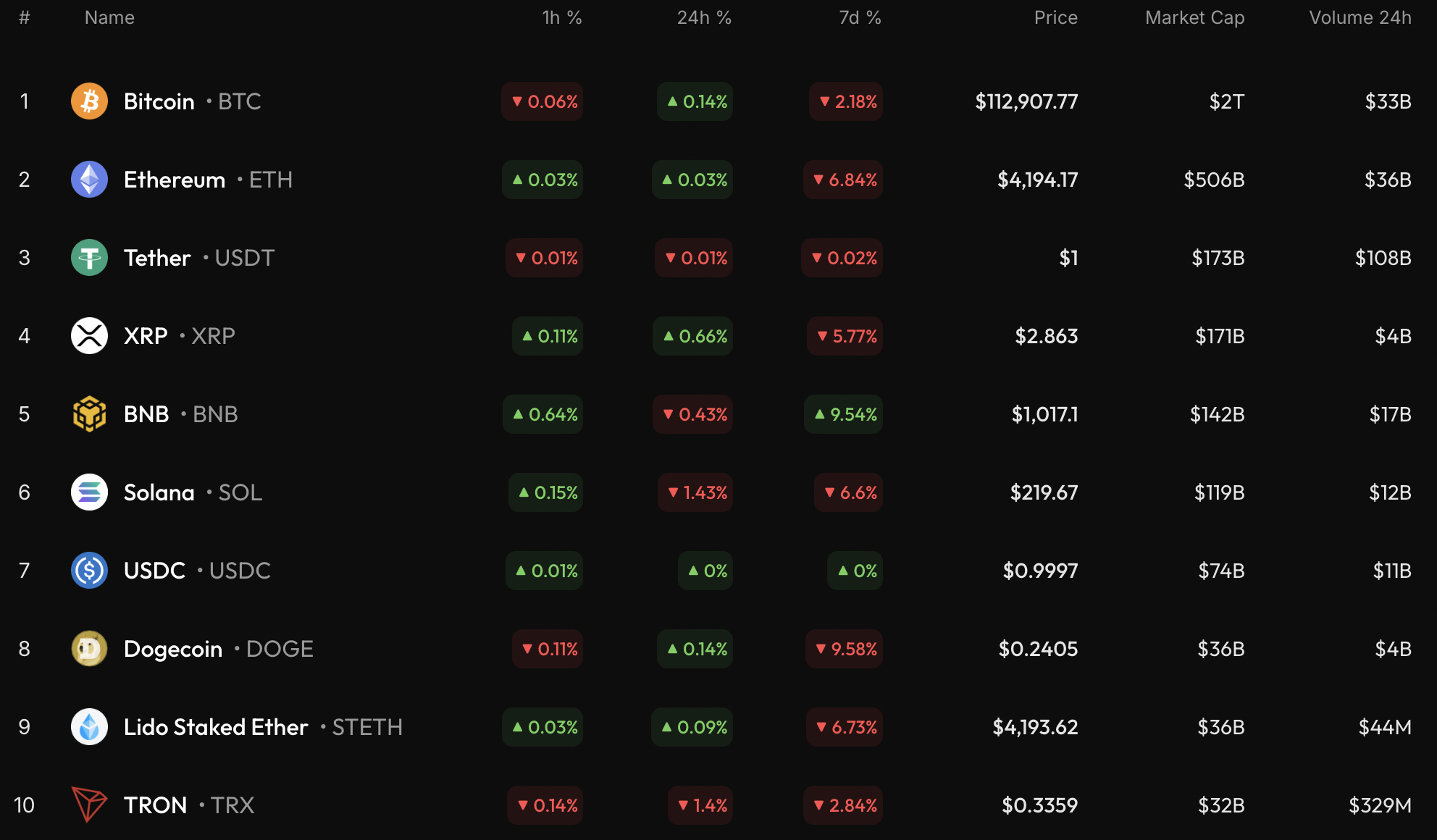
Task: Click the XRP logo icon
Action: 89,336
